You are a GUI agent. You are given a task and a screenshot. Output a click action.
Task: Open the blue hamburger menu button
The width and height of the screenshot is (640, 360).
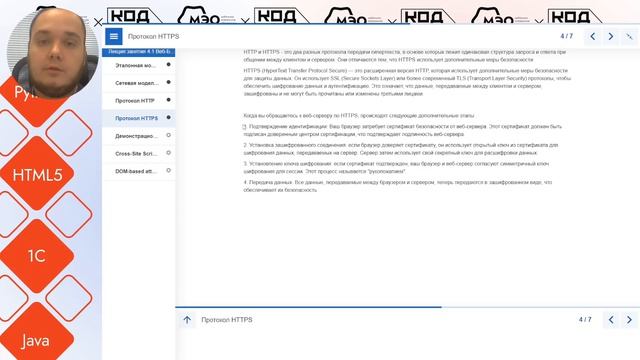tap(114, 36)
